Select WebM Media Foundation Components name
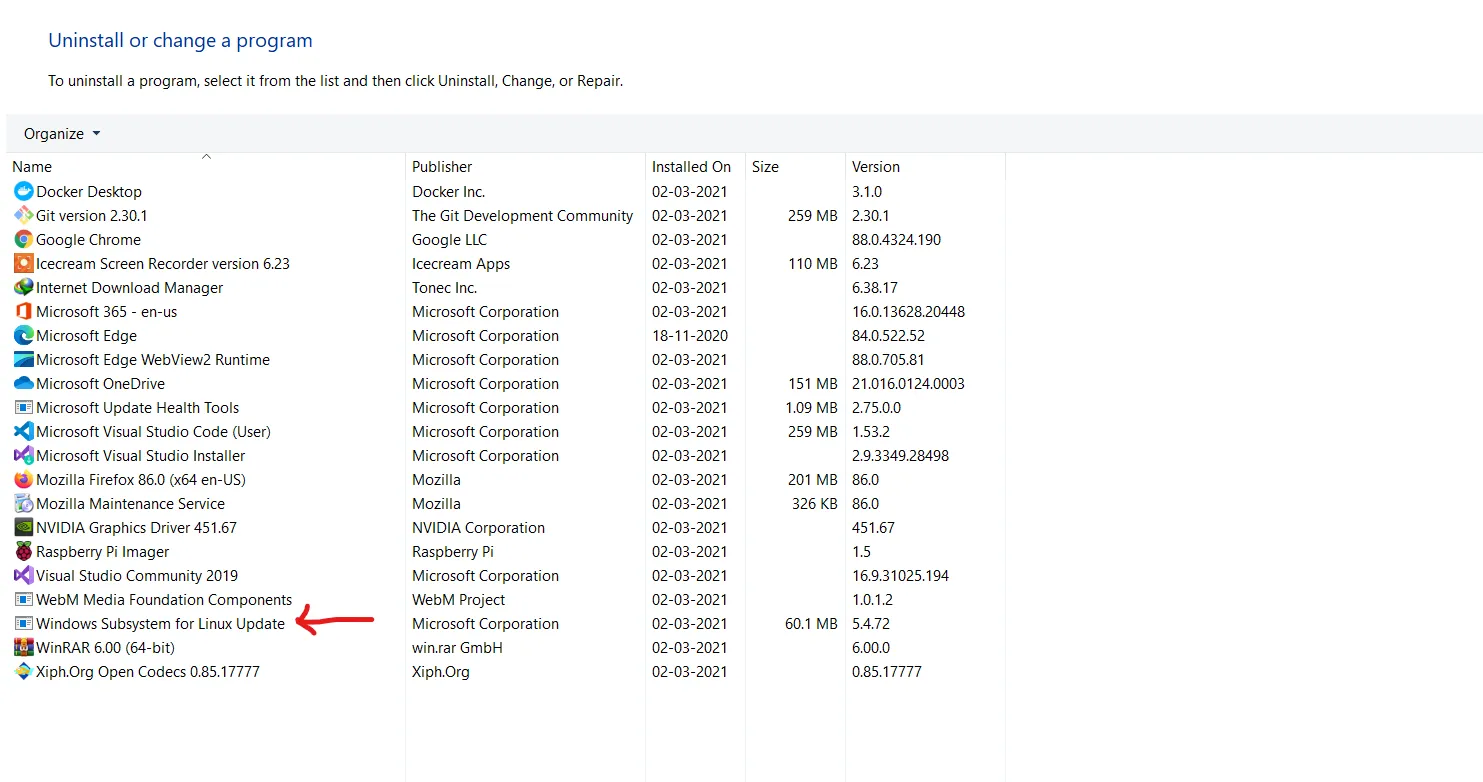 coord(164,599)
